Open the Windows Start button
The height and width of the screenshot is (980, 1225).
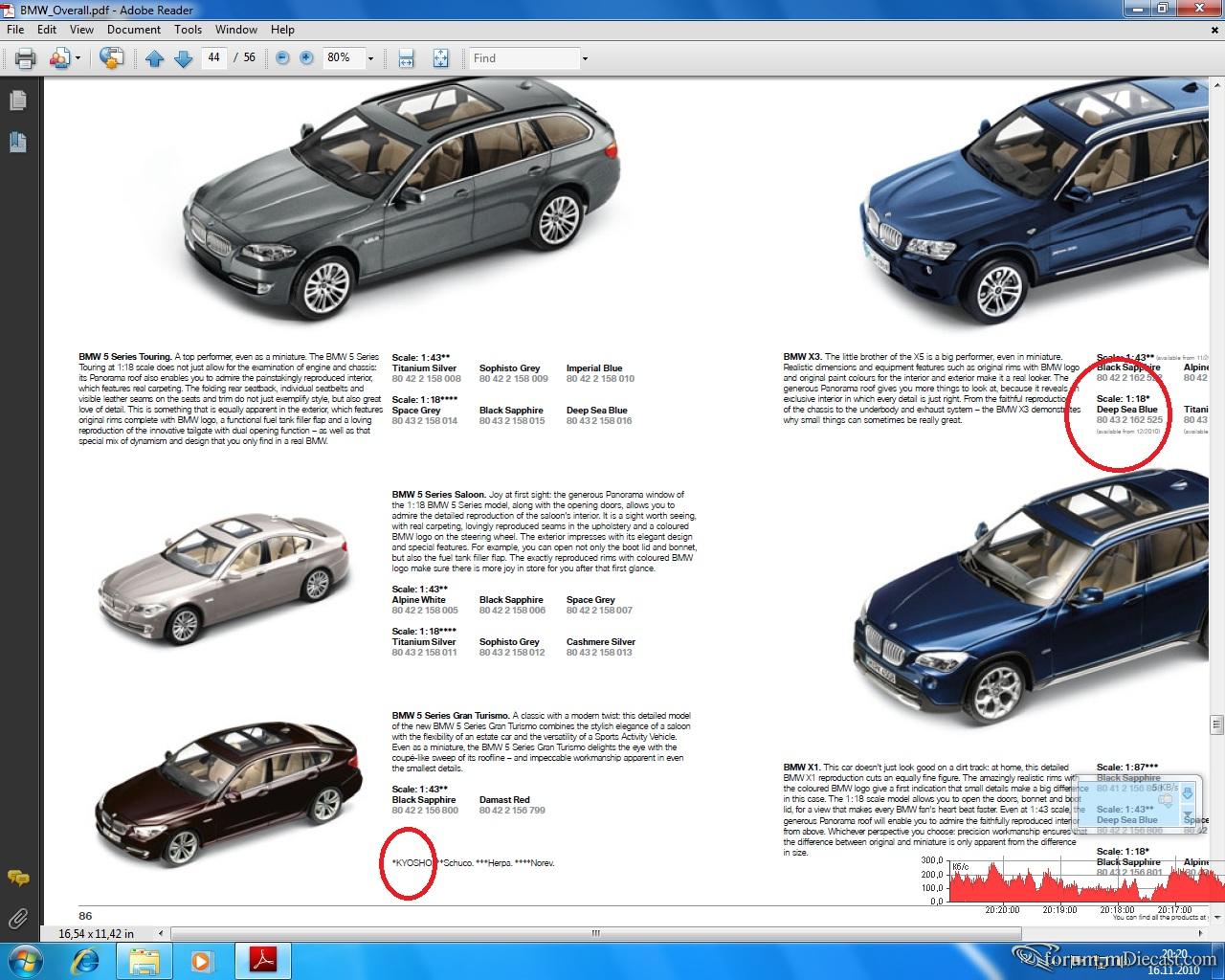pyautogui.click(x=25, y=960)
